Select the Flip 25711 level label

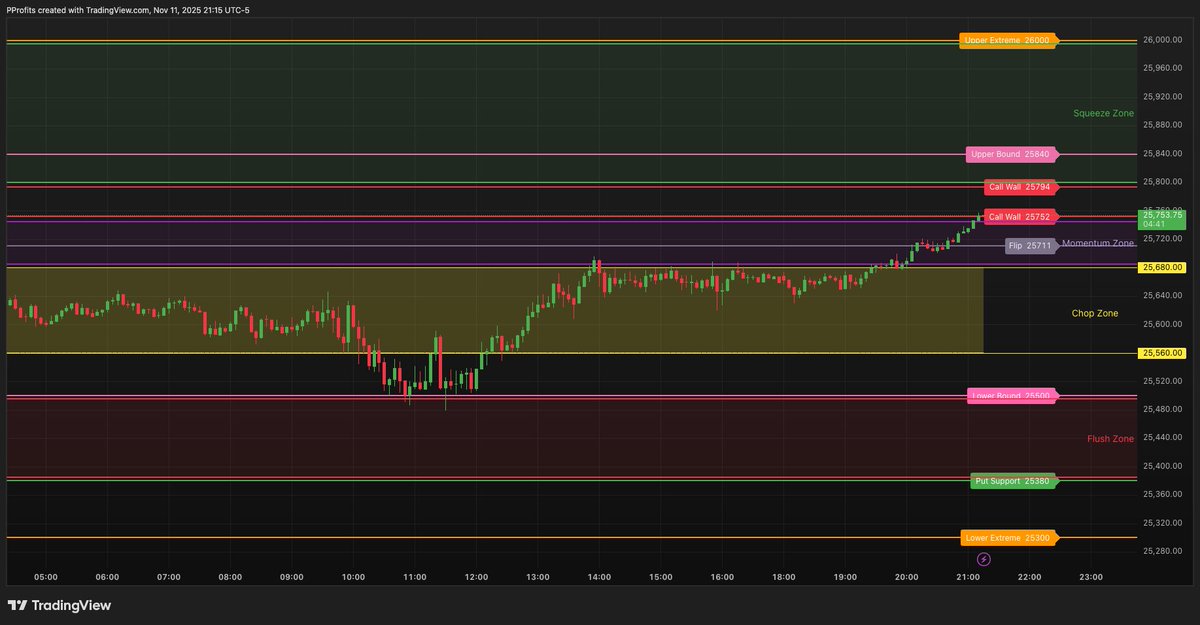[1030, 245]
